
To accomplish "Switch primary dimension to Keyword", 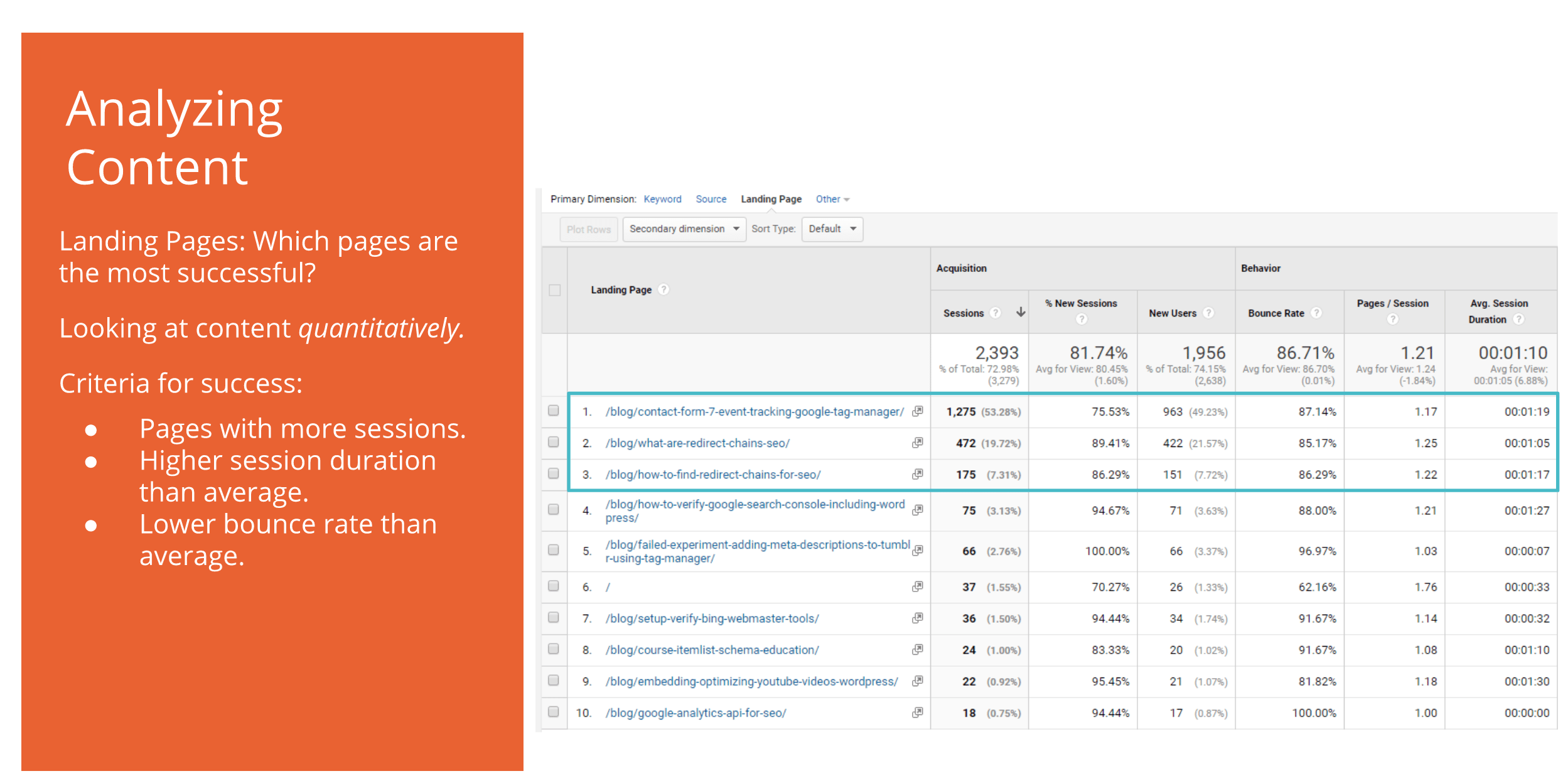I will tap(662, 199).
